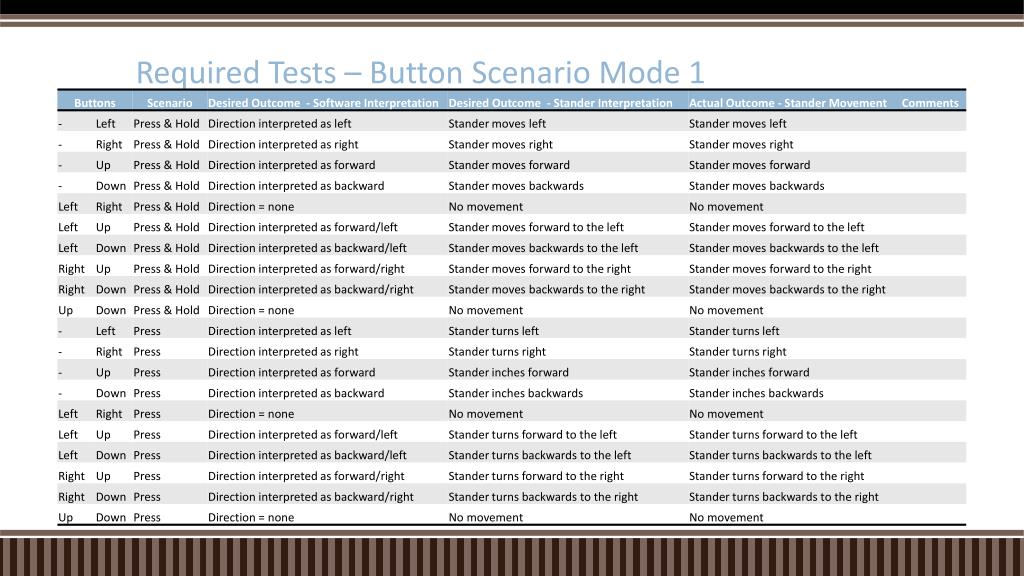Click 'Direction = none' in Left Right Press & Hold row

tap(251, 206)
